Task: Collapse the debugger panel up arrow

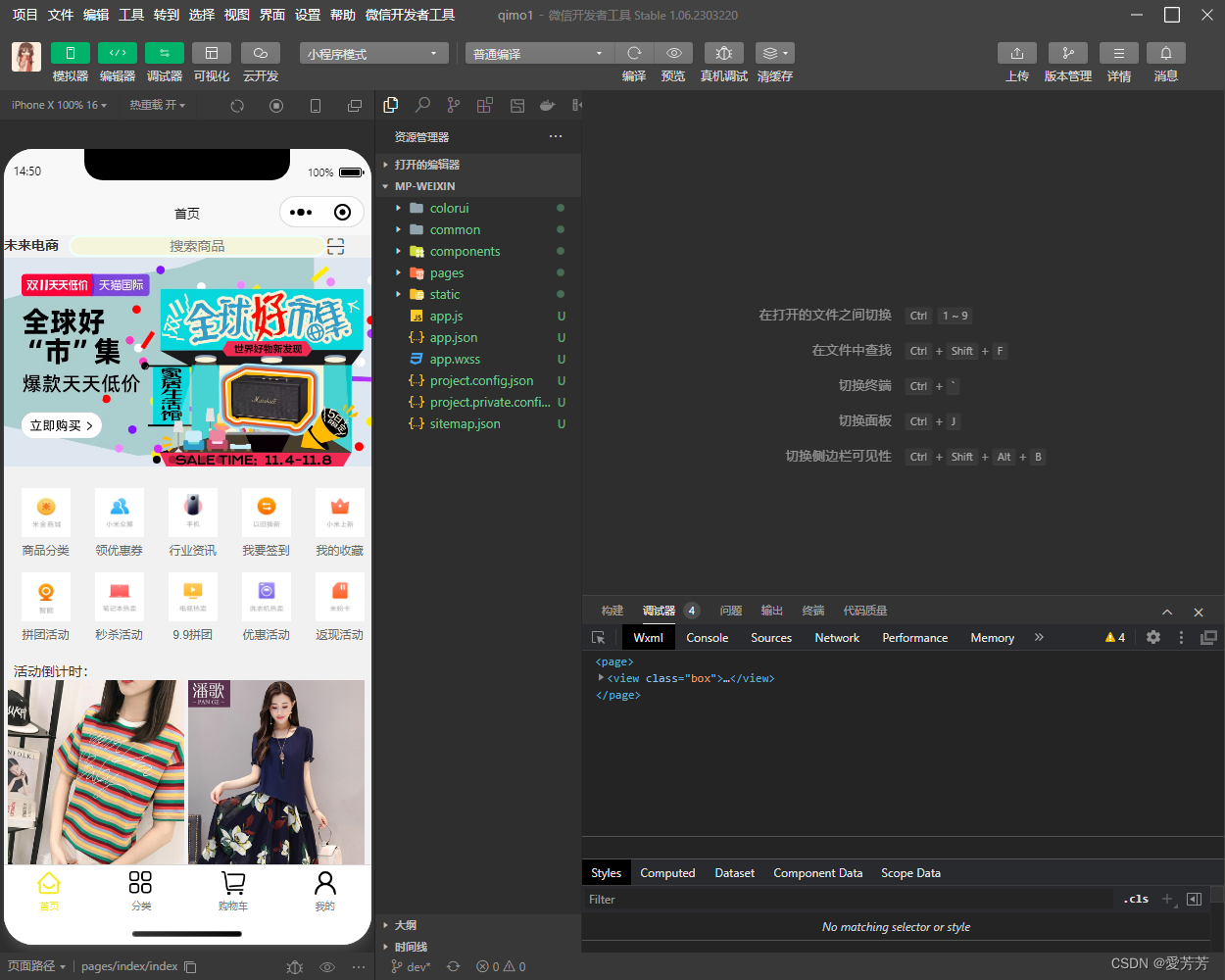Action: [x=1167, y=612]
